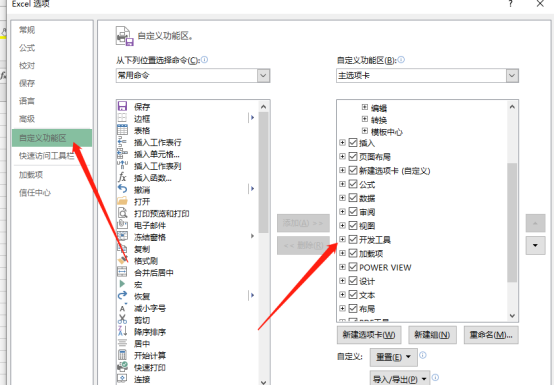Select the 宏 macro play icon
Screen dimensions: 554x385
click(x=122, y=284)
